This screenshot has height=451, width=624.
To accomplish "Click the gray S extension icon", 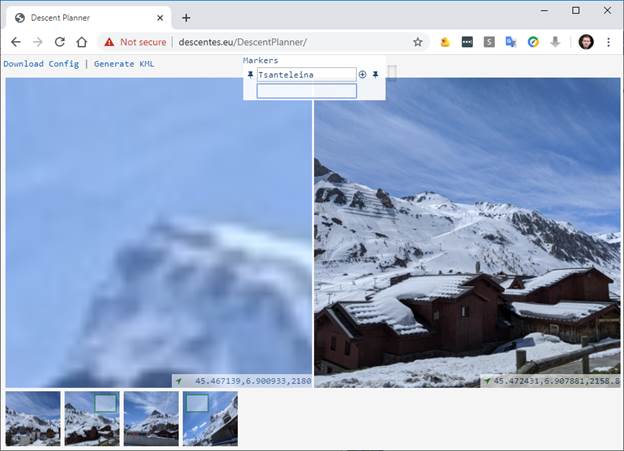I will [x=489, y=42].
